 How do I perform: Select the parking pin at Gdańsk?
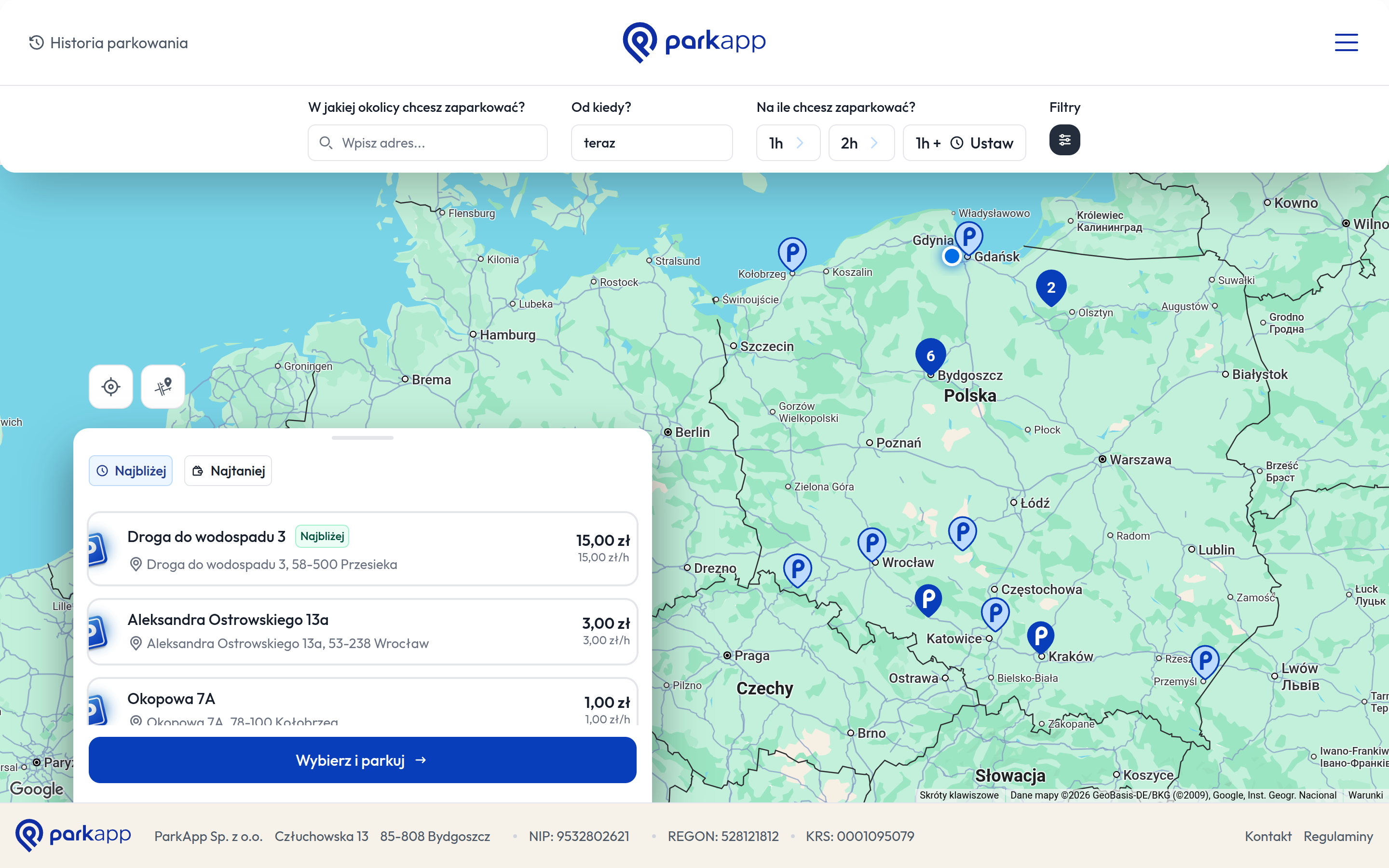point(969,238)
